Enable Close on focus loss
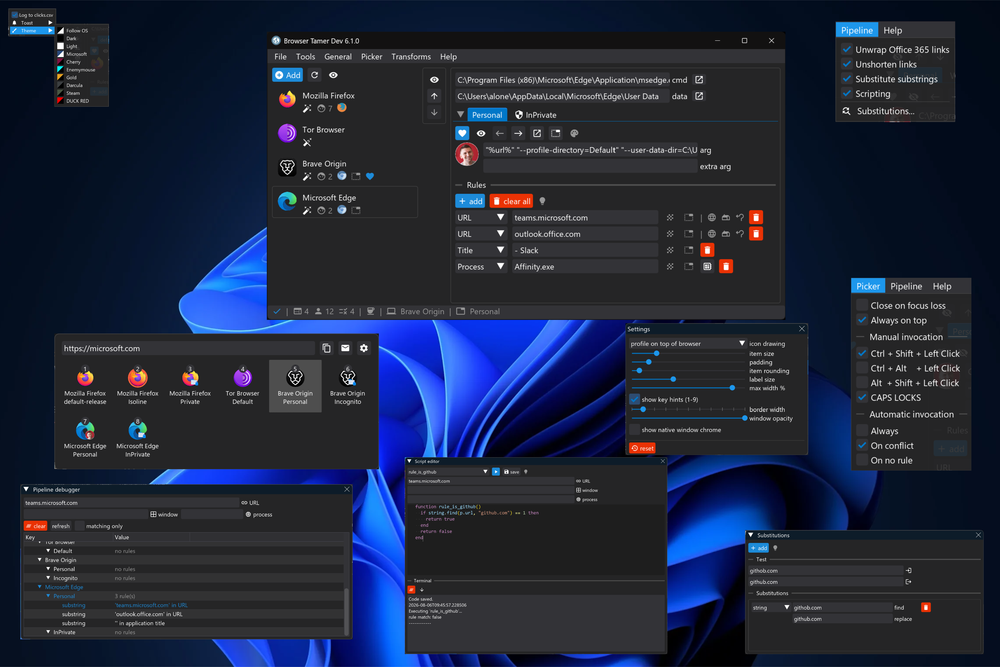 point(862,305)
